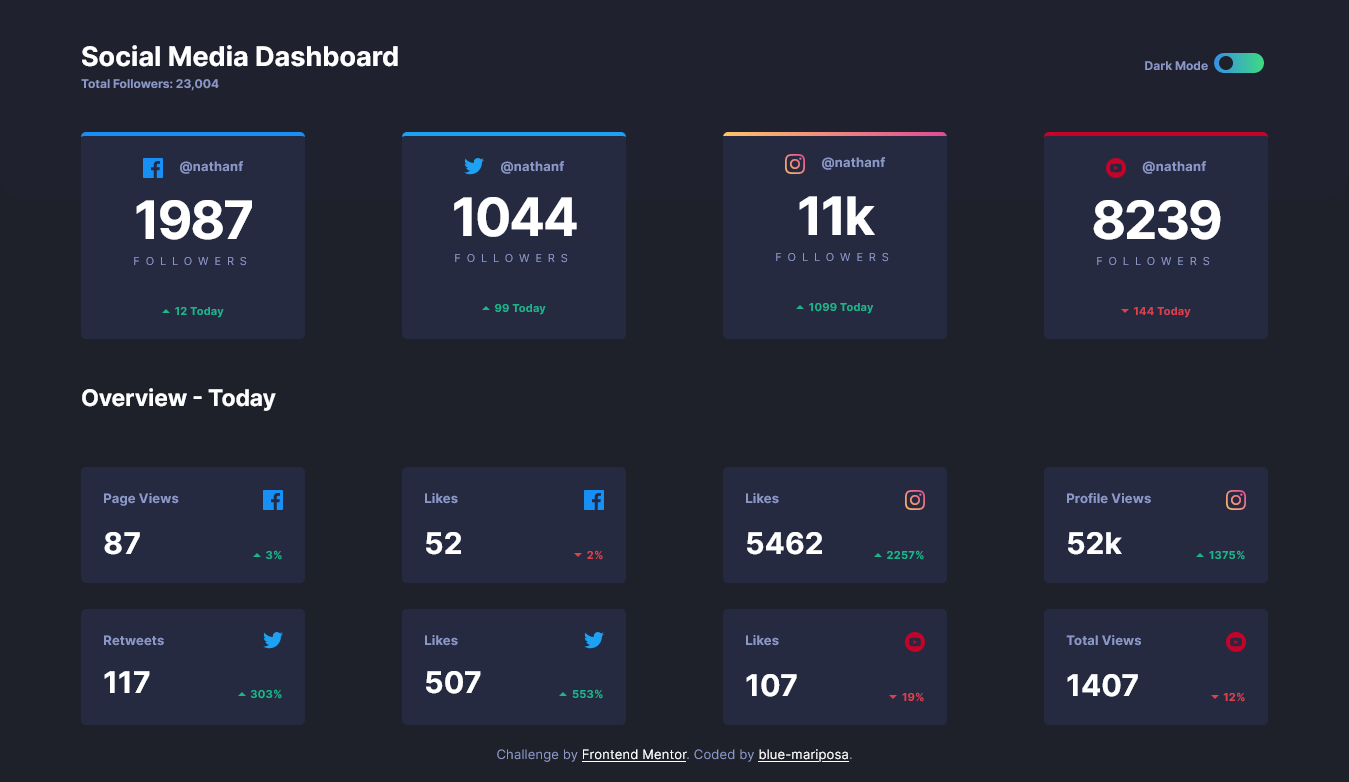Open the blue-mariposa footer link
The height and width of the screenshot is (782, 1349).
point(803,755)
